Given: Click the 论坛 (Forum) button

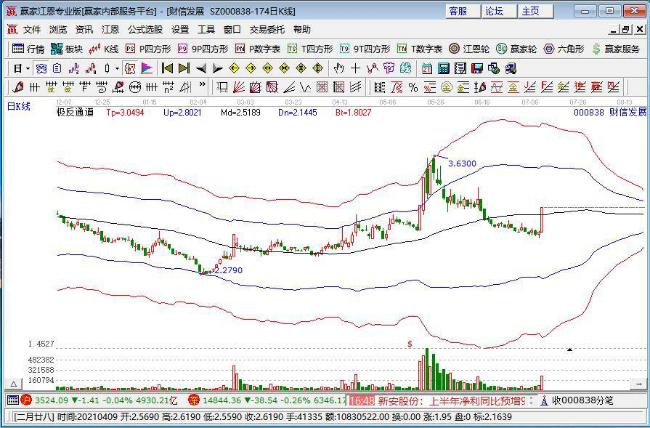Looking at the screenshot, I should tap(494, 11).
